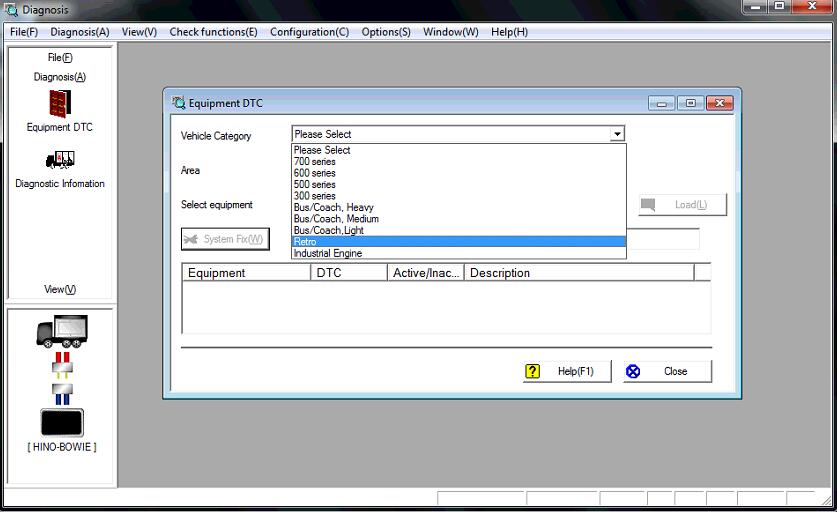
Task: Open the Window(W) menu
Action: (x=451, y=32)
